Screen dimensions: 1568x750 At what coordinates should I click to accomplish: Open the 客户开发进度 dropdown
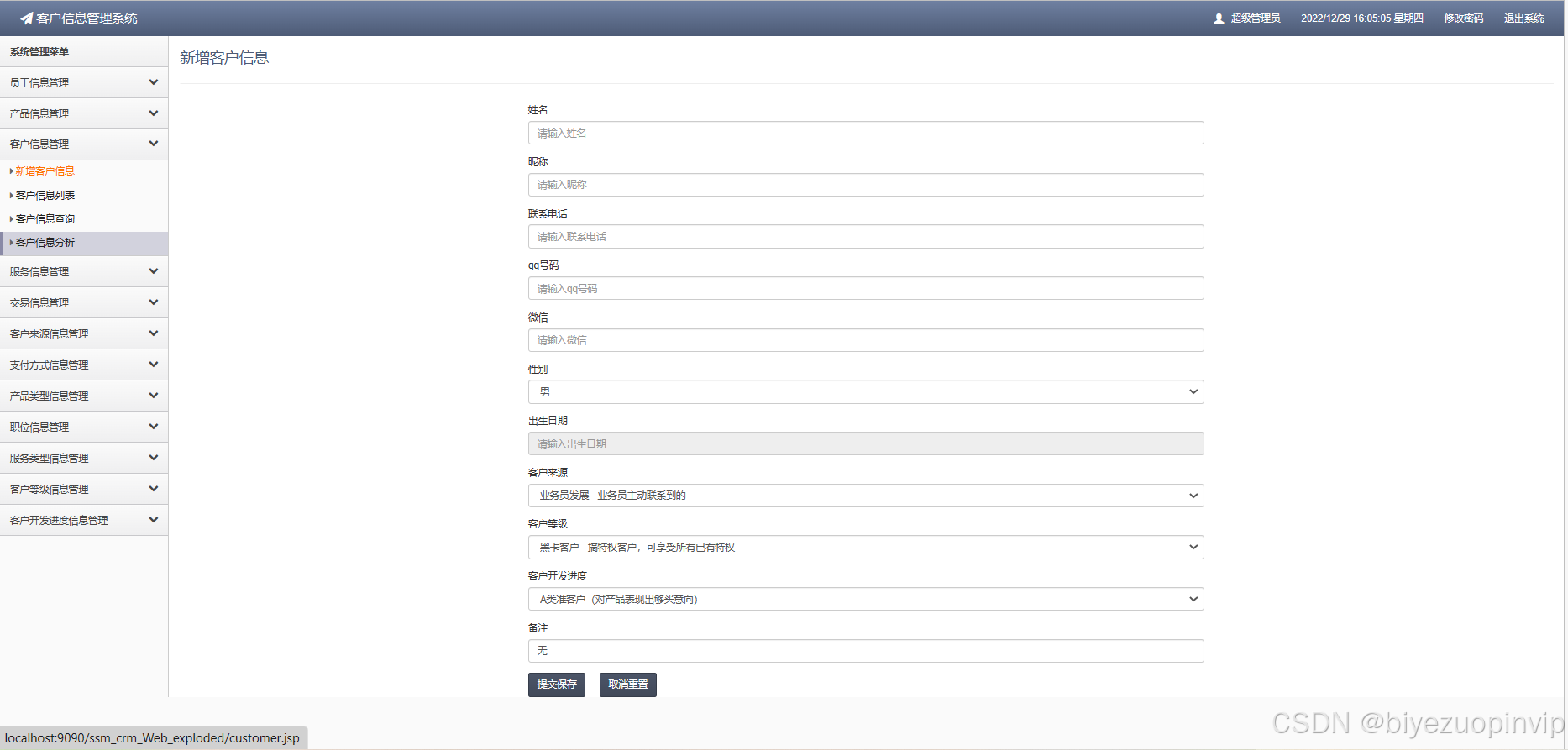866,599
